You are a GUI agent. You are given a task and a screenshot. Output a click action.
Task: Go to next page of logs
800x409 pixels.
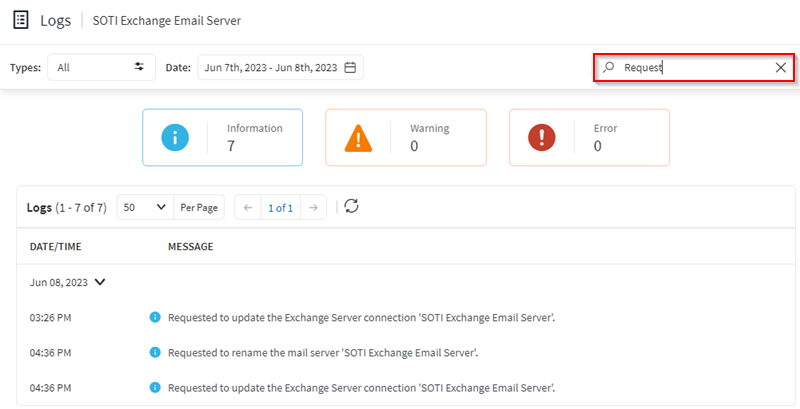coord(312,208)
